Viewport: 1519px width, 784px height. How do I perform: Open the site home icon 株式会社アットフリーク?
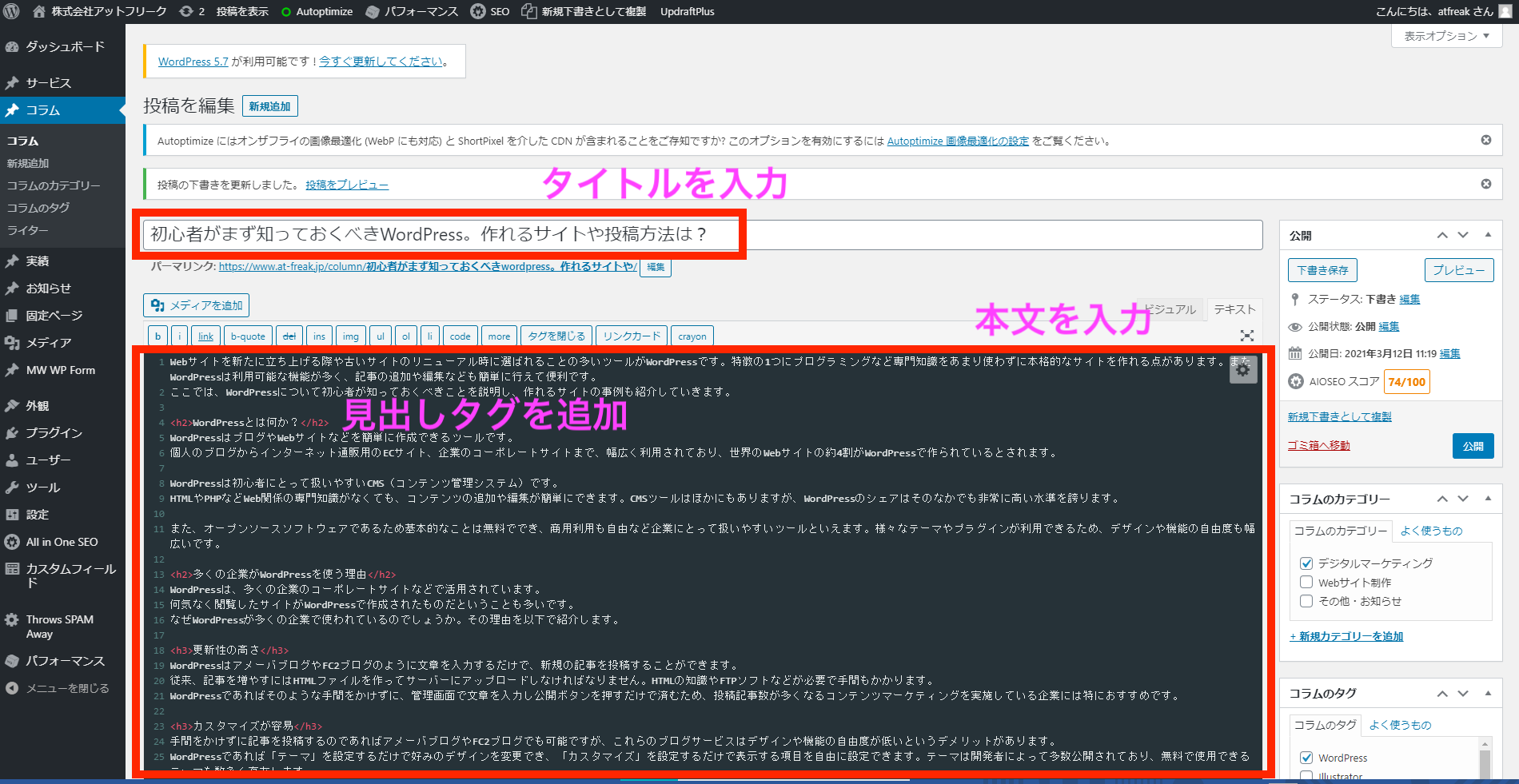click(x=100, y=11)
